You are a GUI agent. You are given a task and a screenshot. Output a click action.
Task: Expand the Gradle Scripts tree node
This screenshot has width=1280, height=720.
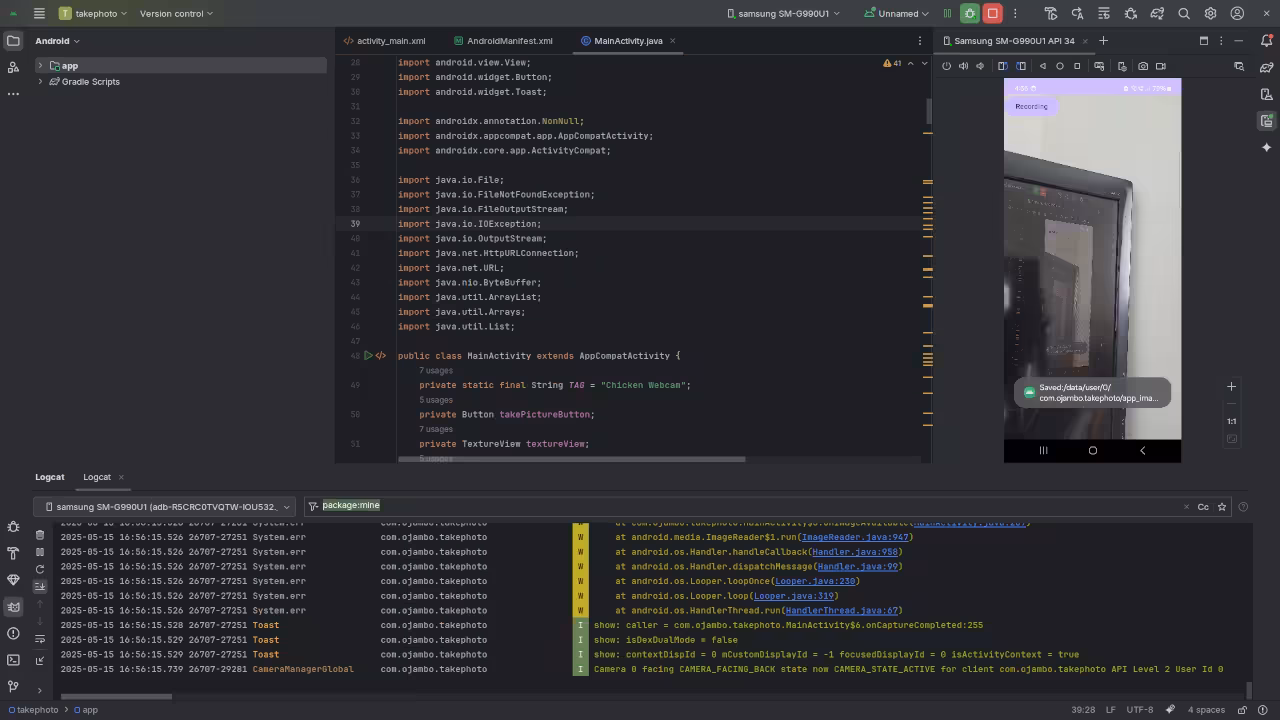[40, 82]
